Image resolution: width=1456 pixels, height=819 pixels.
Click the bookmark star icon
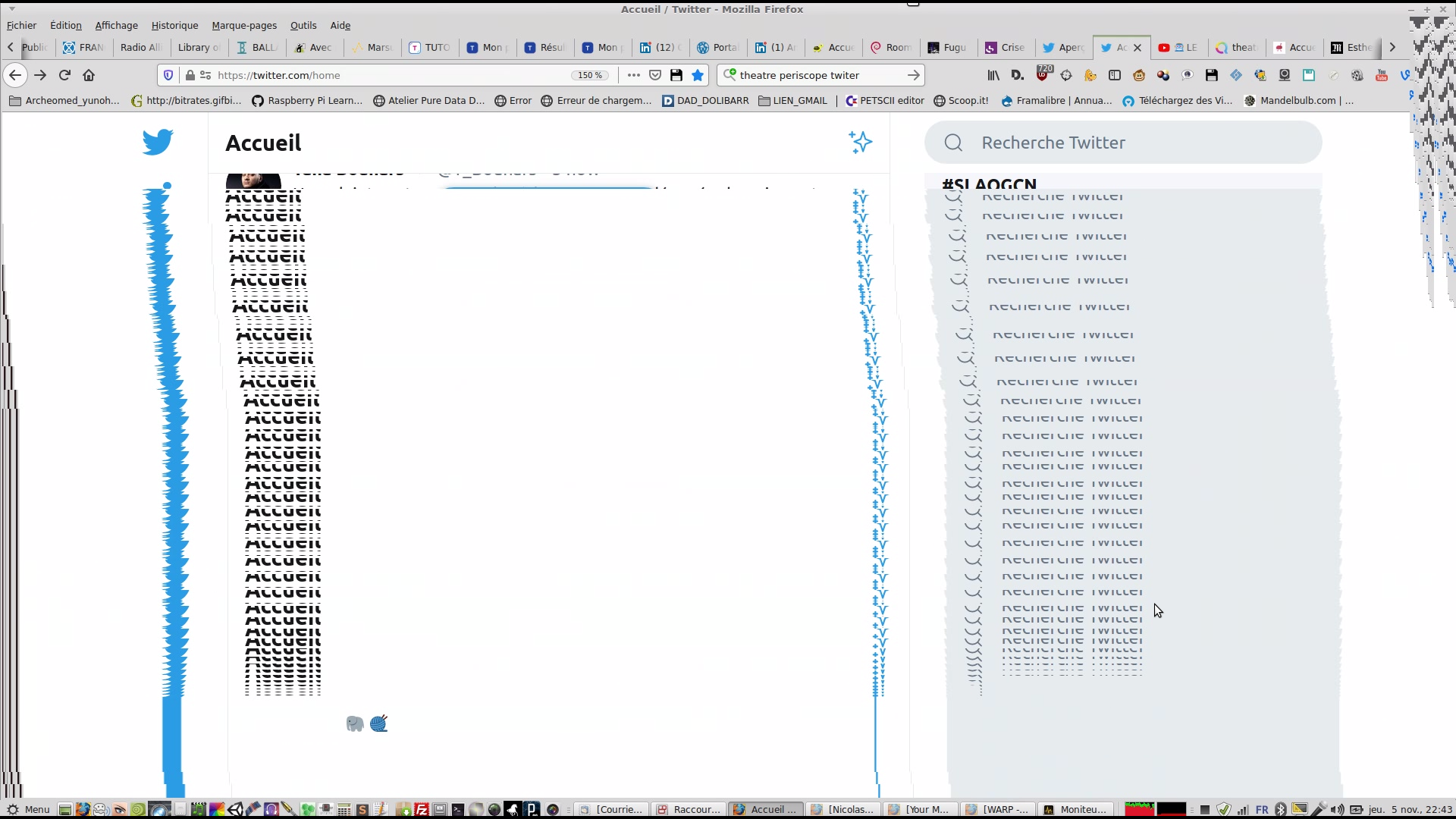(x=698, y=75)
